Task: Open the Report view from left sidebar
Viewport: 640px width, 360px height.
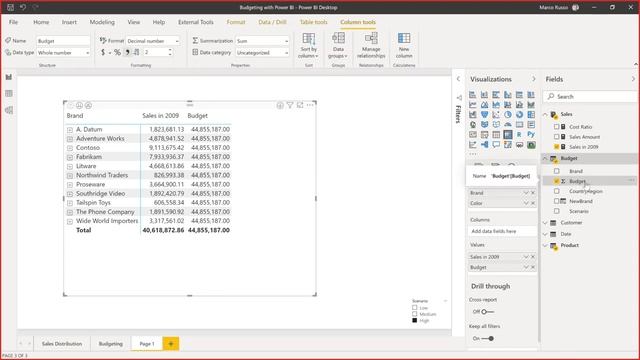Action: click(9, 77)
